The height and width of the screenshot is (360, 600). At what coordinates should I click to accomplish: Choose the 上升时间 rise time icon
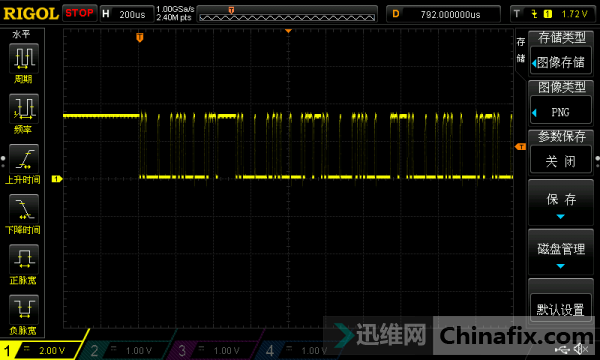24,159
